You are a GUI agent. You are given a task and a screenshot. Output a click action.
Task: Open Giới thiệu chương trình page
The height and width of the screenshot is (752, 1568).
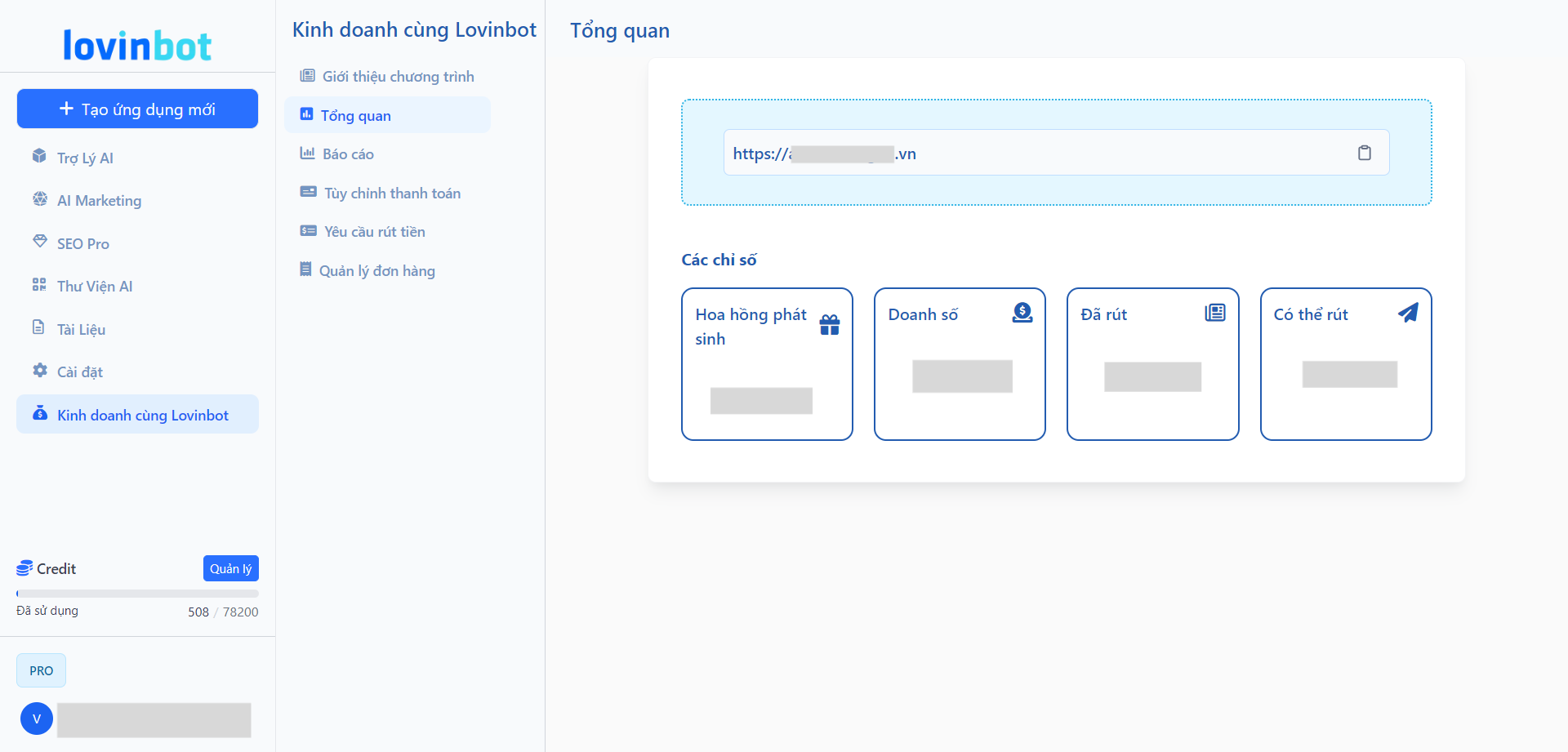387,76
